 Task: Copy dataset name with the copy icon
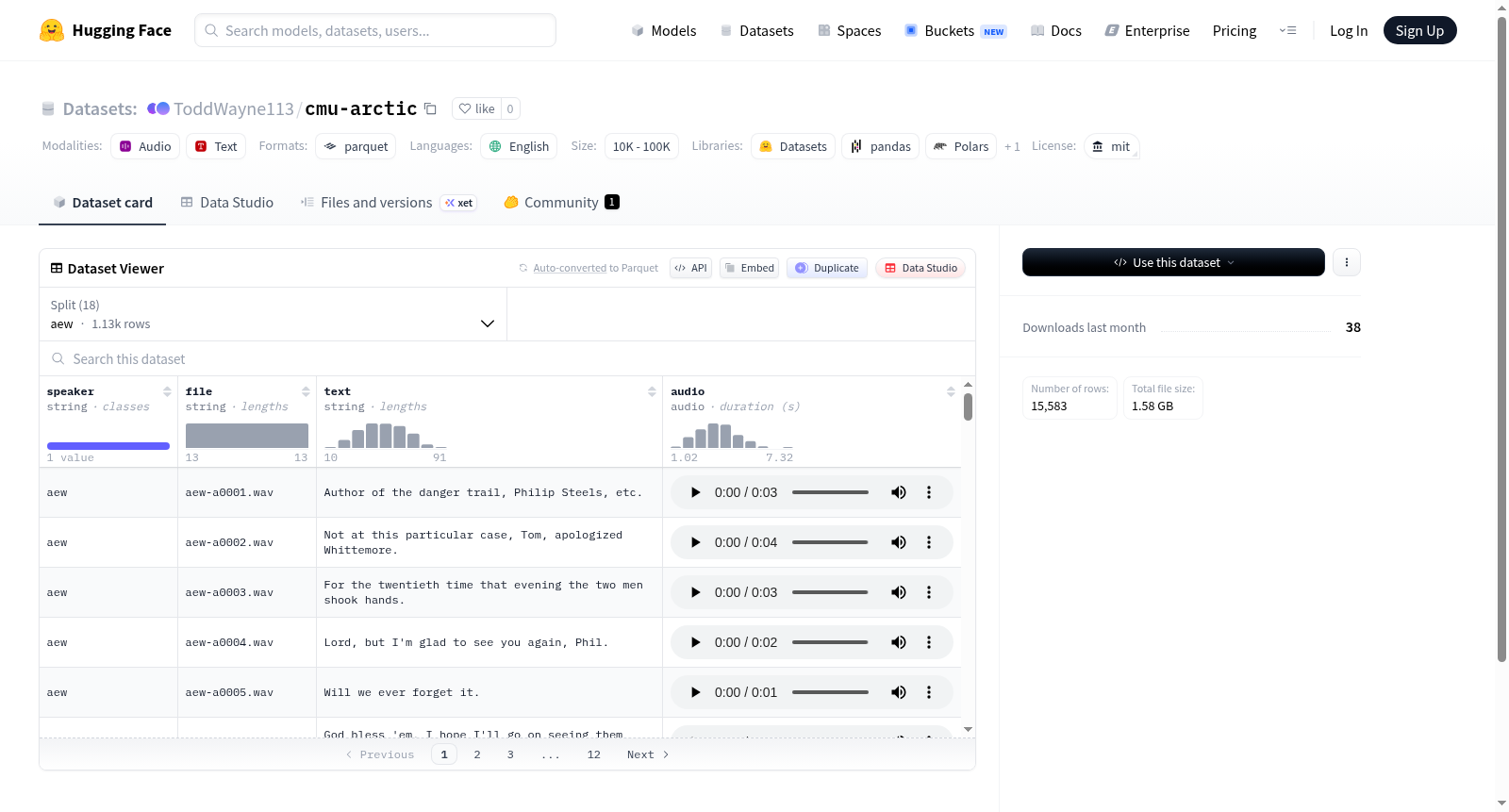tap(430, 108)
